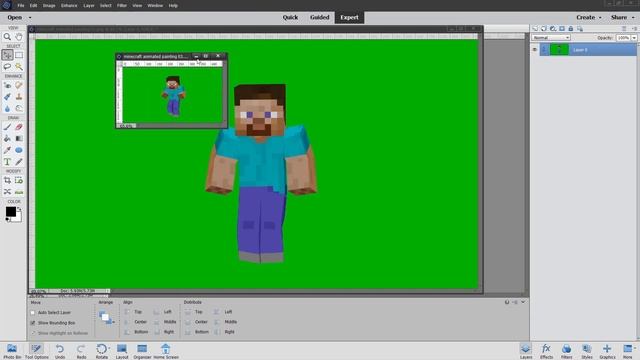Select the Clone Stamp tool
The height and width of the screenshot is (360, 640).
(x=19, y=97)
